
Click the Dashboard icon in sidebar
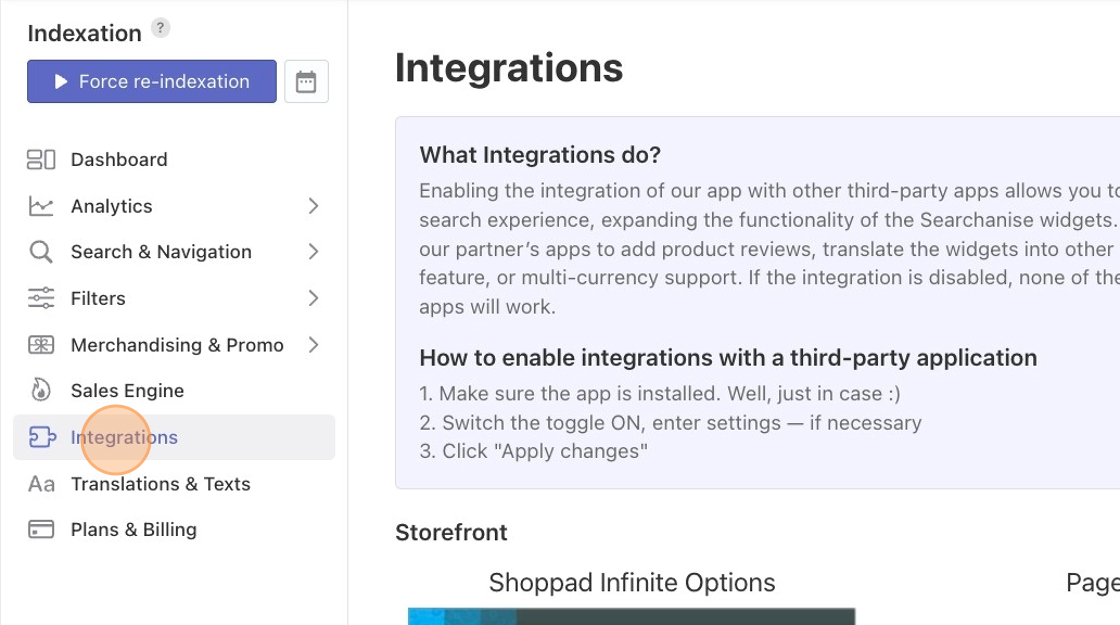coord(41,159)
